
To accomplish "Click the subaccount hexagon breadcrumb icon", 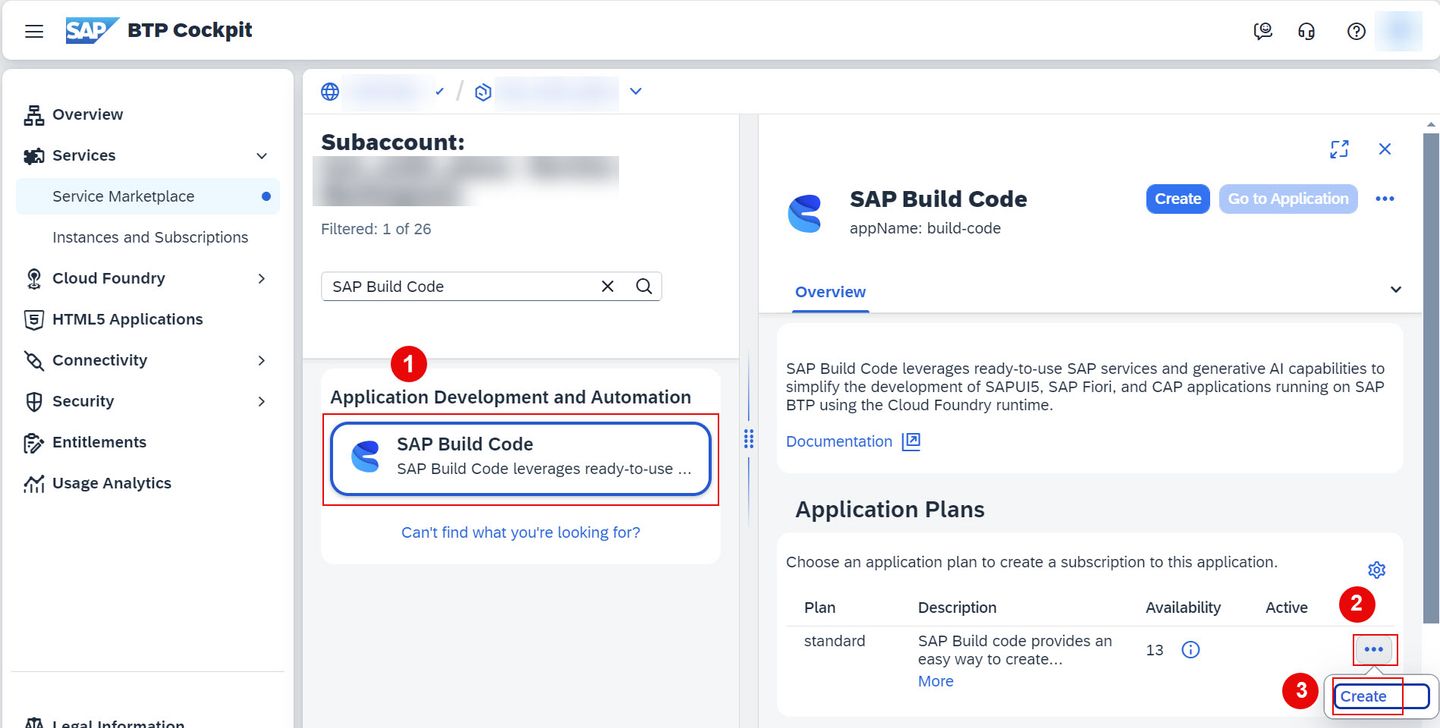I will 483,92.
